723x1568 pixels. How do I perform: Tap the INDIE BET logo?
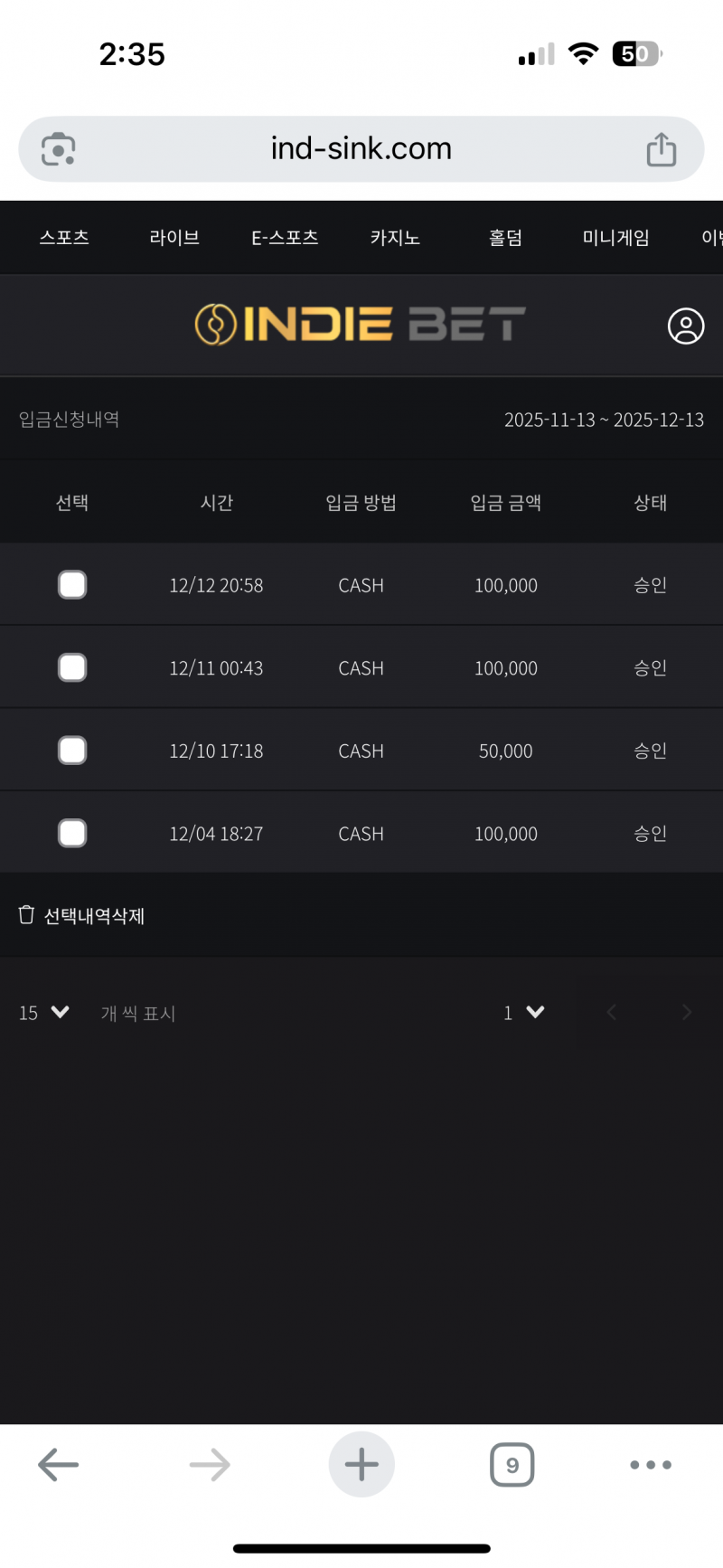(x=361, y=325)
